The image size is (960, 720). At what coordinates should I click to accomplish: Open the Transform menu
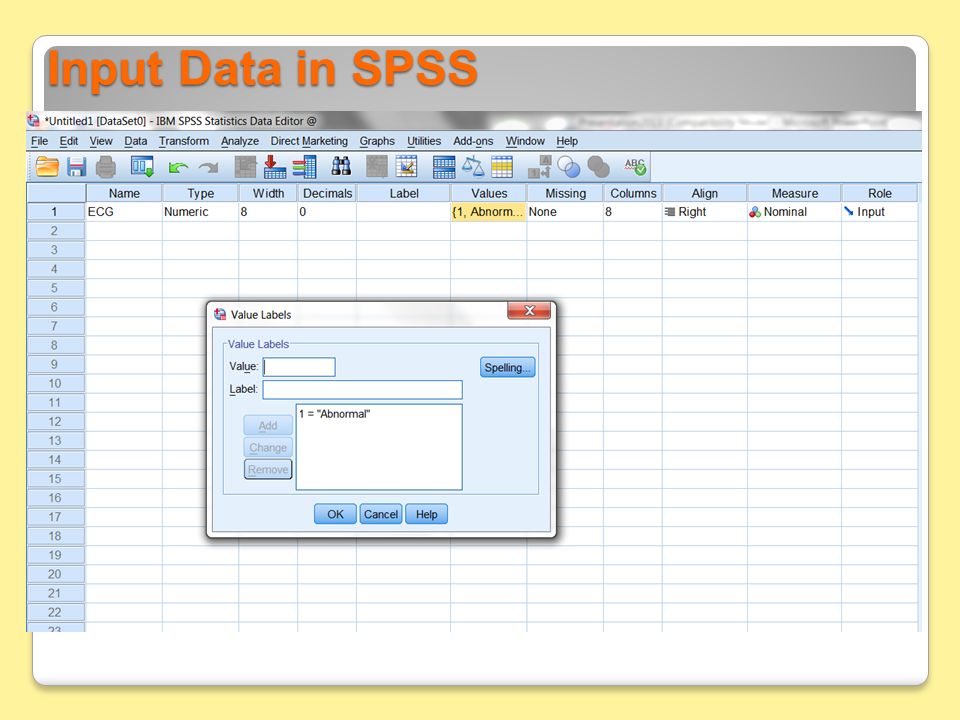coord(184,141)
